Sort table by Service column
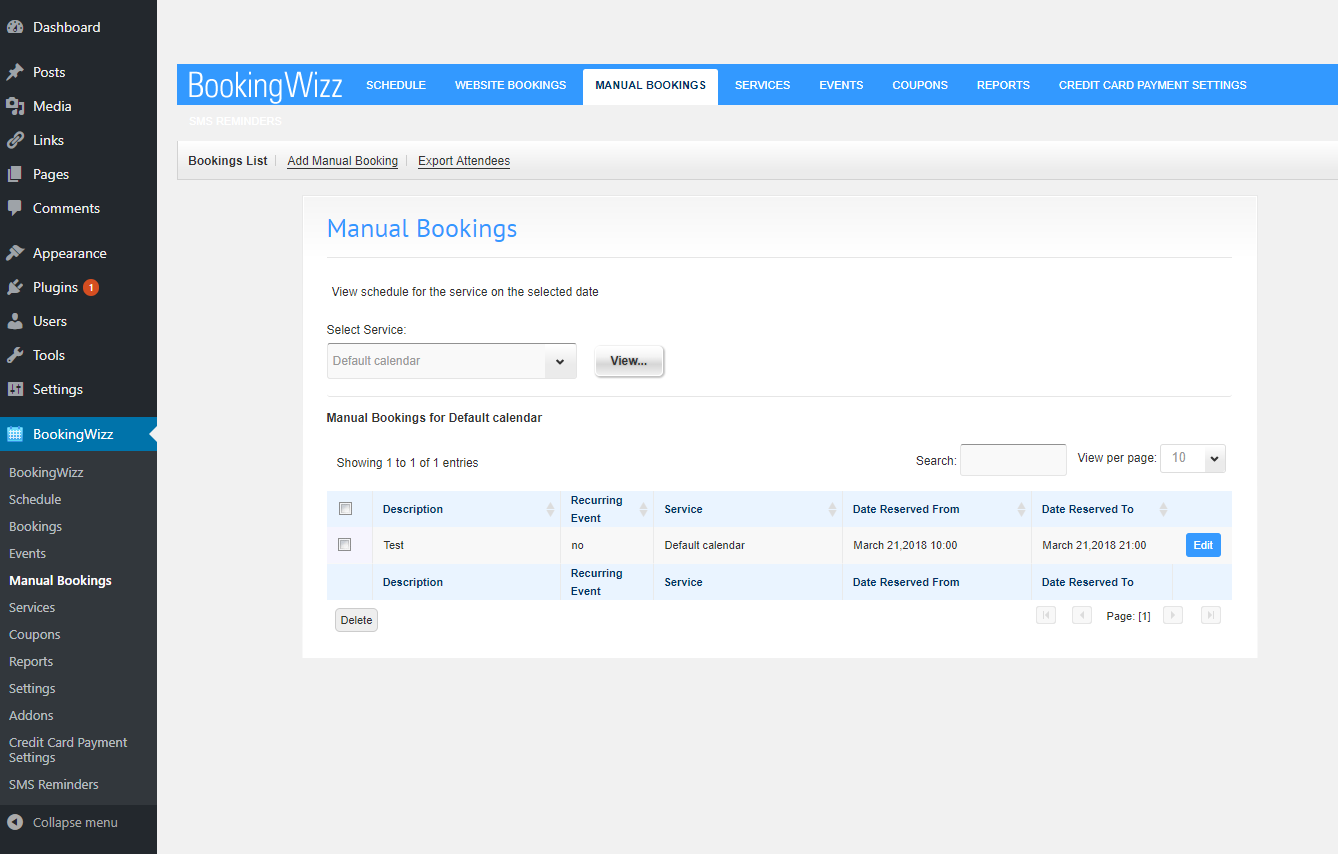 [x=748, y=509]
